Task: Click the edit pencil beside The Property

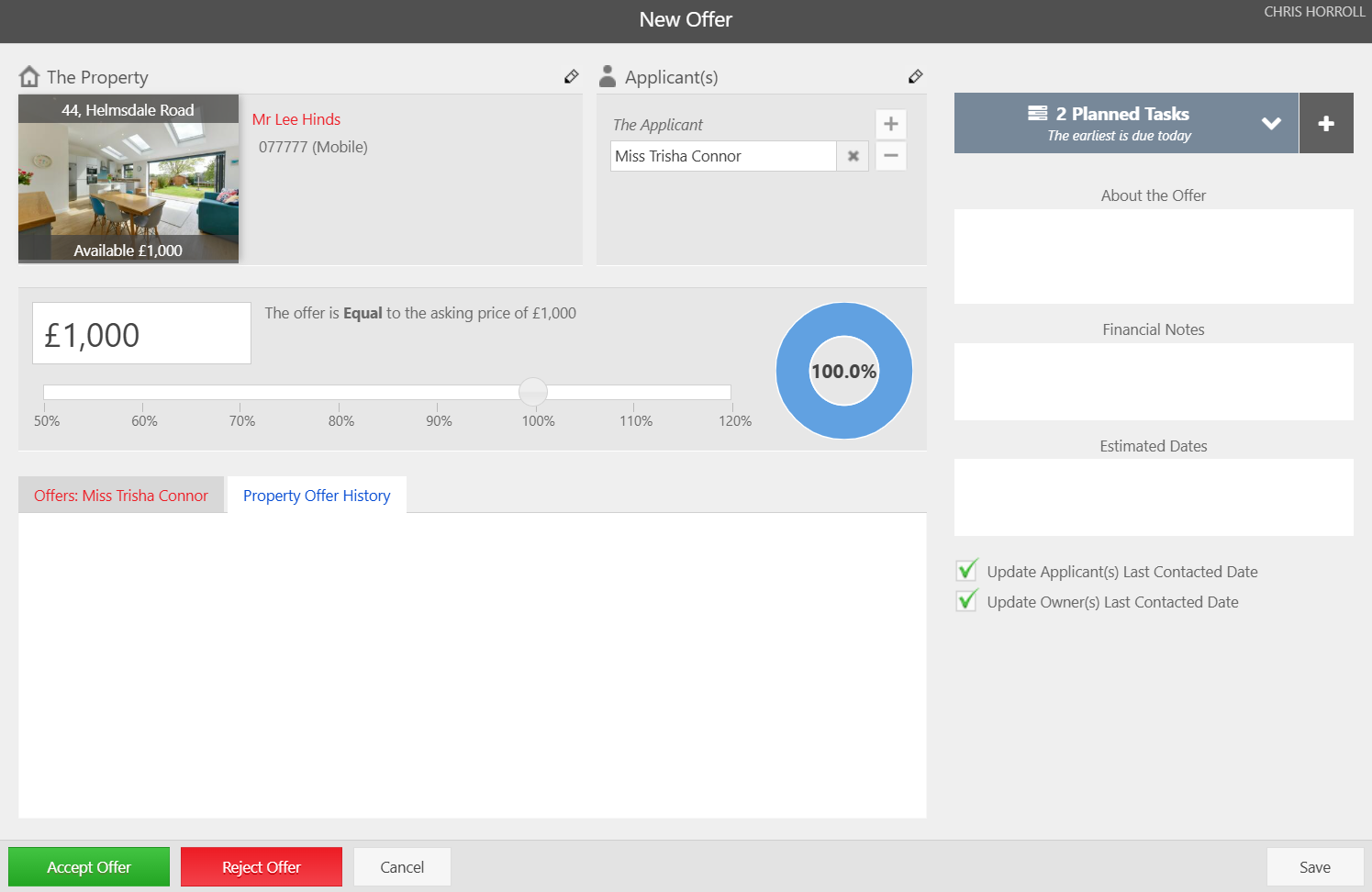Action: (571, 76)
